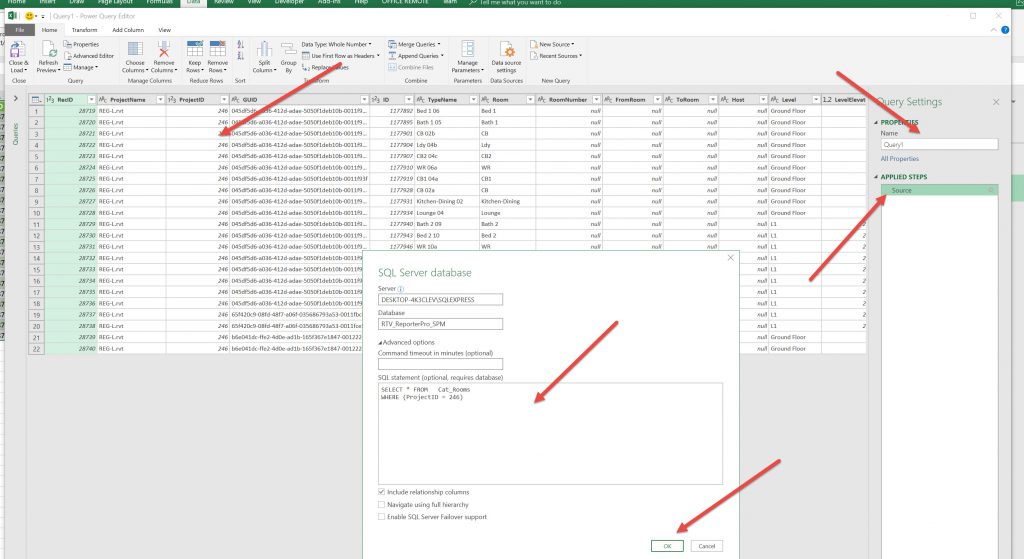Enable Navigate using full hierarchy
The image size is (1024, 559).
click(382, 504)
